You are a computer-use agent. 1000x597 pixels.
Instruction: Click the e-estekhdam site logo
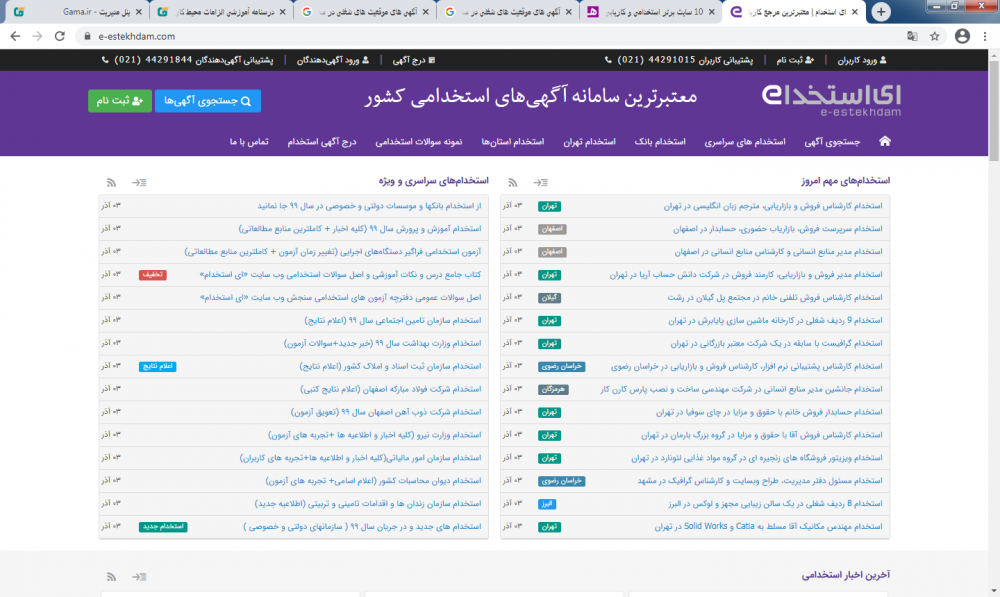click(x=832, y=100)
